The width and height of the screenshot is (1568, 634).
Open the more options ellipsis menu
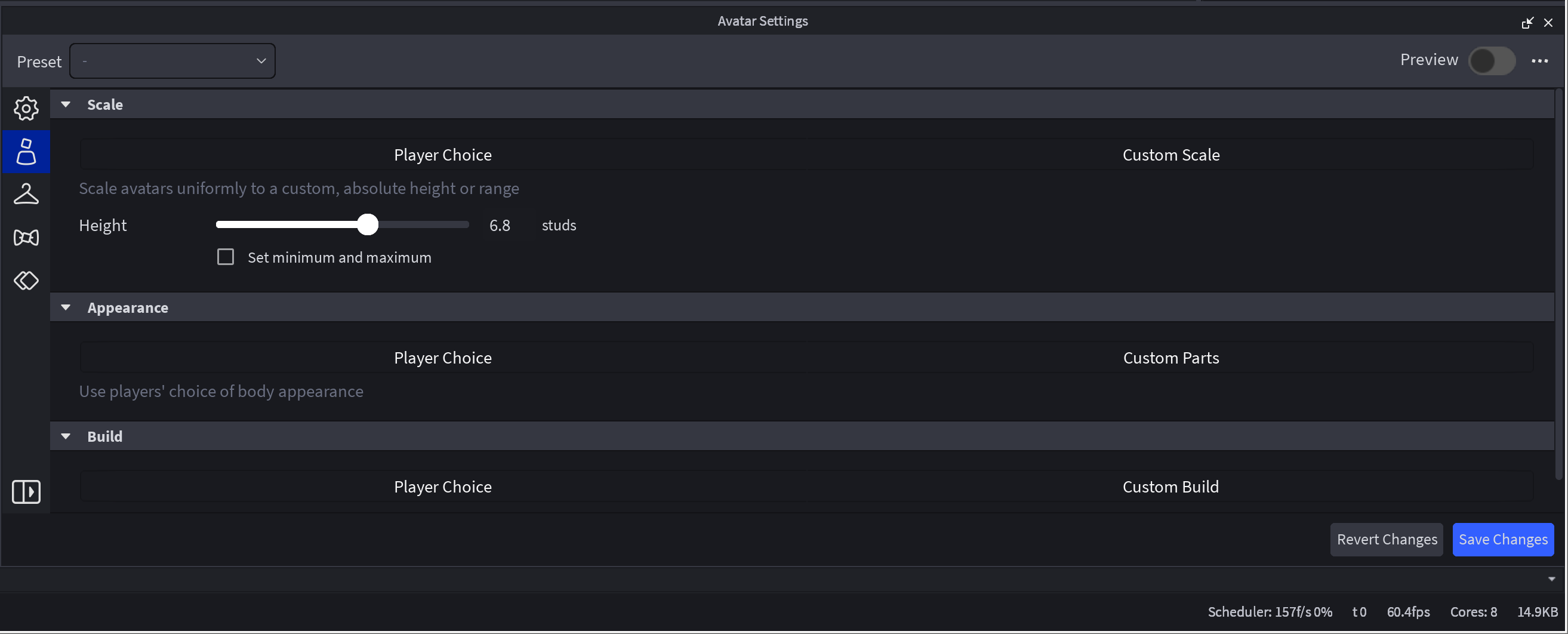pos(1541,61)
